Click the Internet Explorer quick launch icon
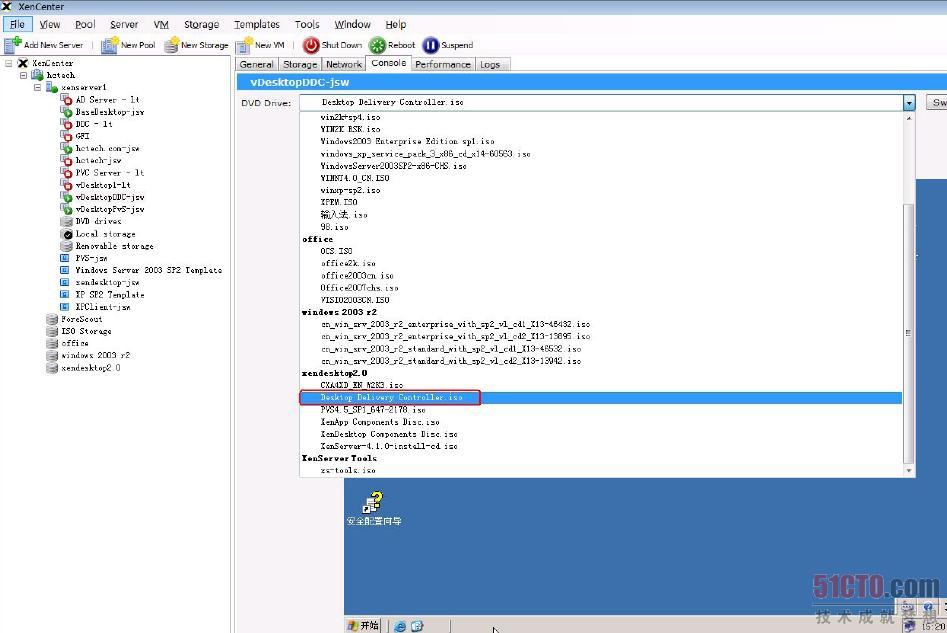This screenshot has height=633, width=947. (x=400, y=626)
